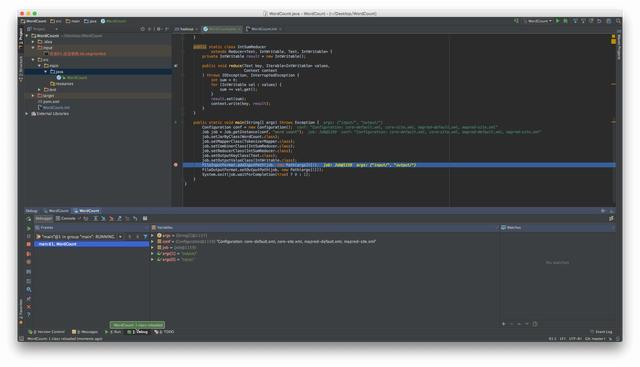Click the Step Over icon in debugger toolbar
The image size is (640, 367).
(x=95, y=219)
